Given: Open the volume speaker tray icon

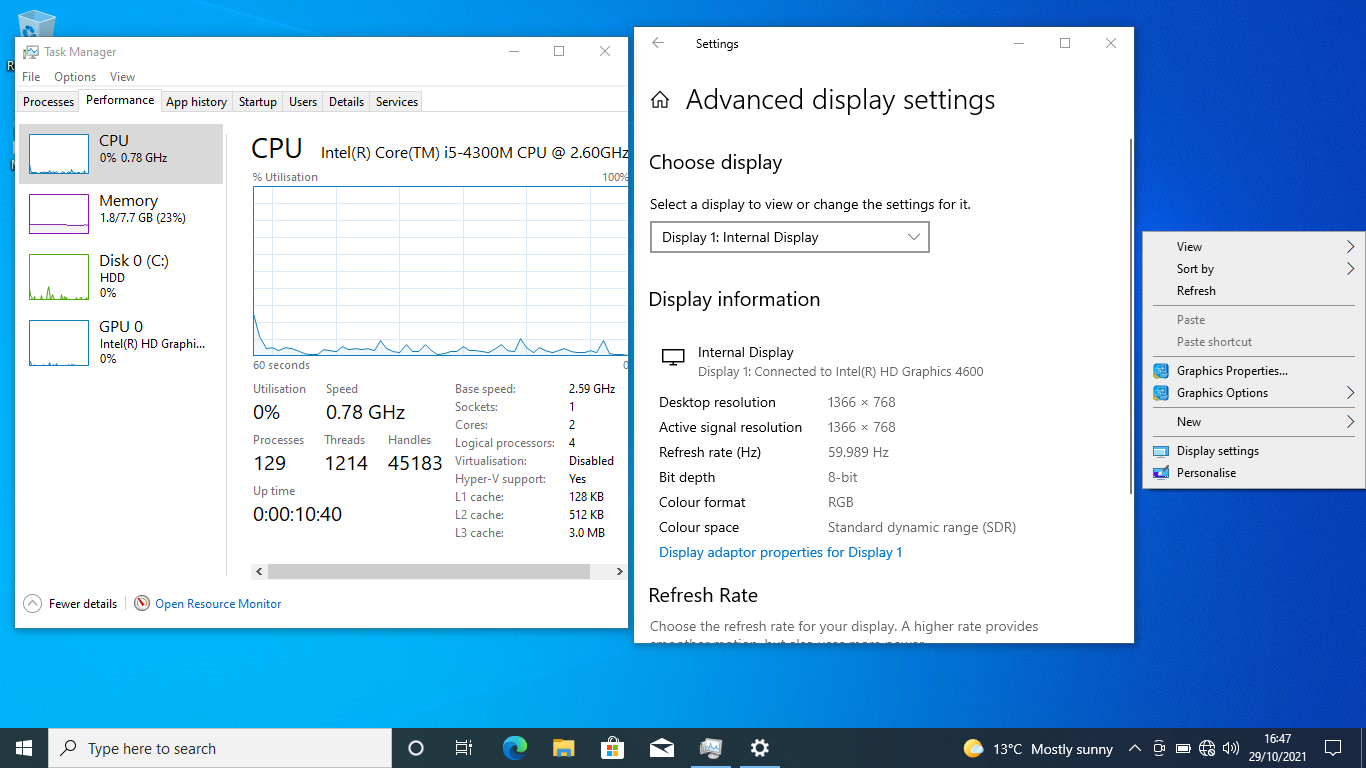Looking at the screenshot, I should pos(1231,748).
